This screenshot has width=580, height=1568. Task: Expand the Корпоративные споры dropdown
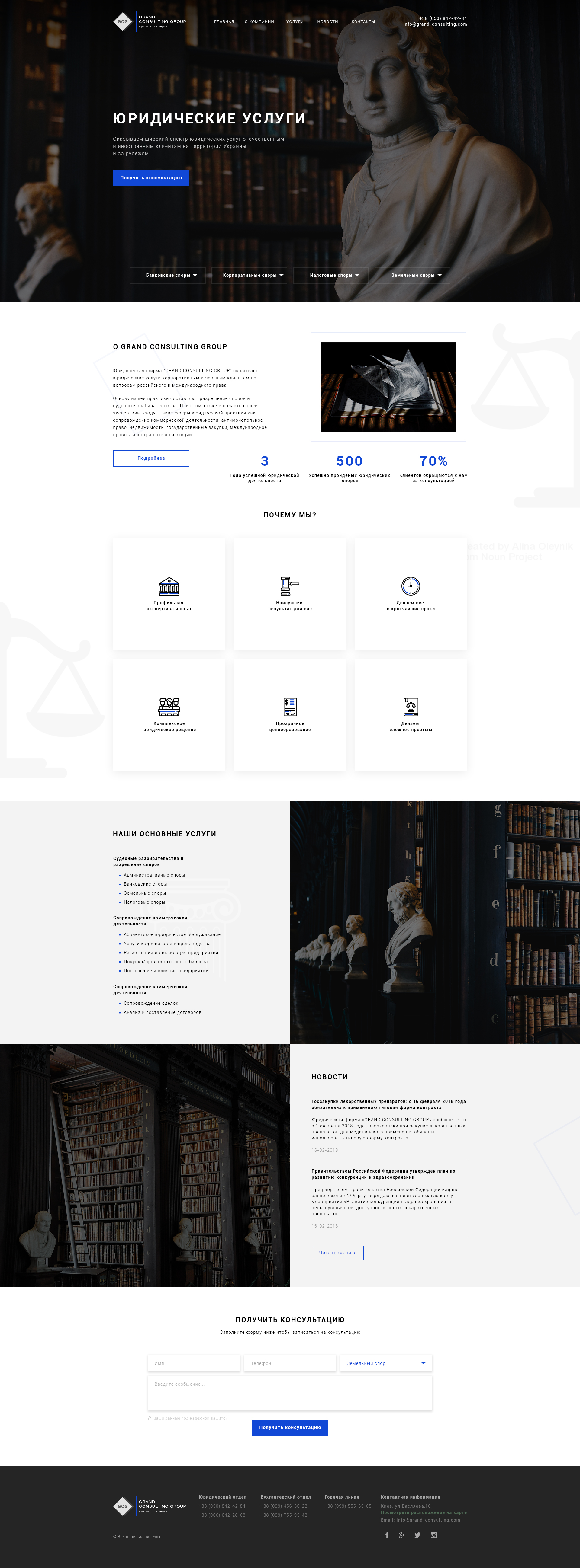pos(249,275)
